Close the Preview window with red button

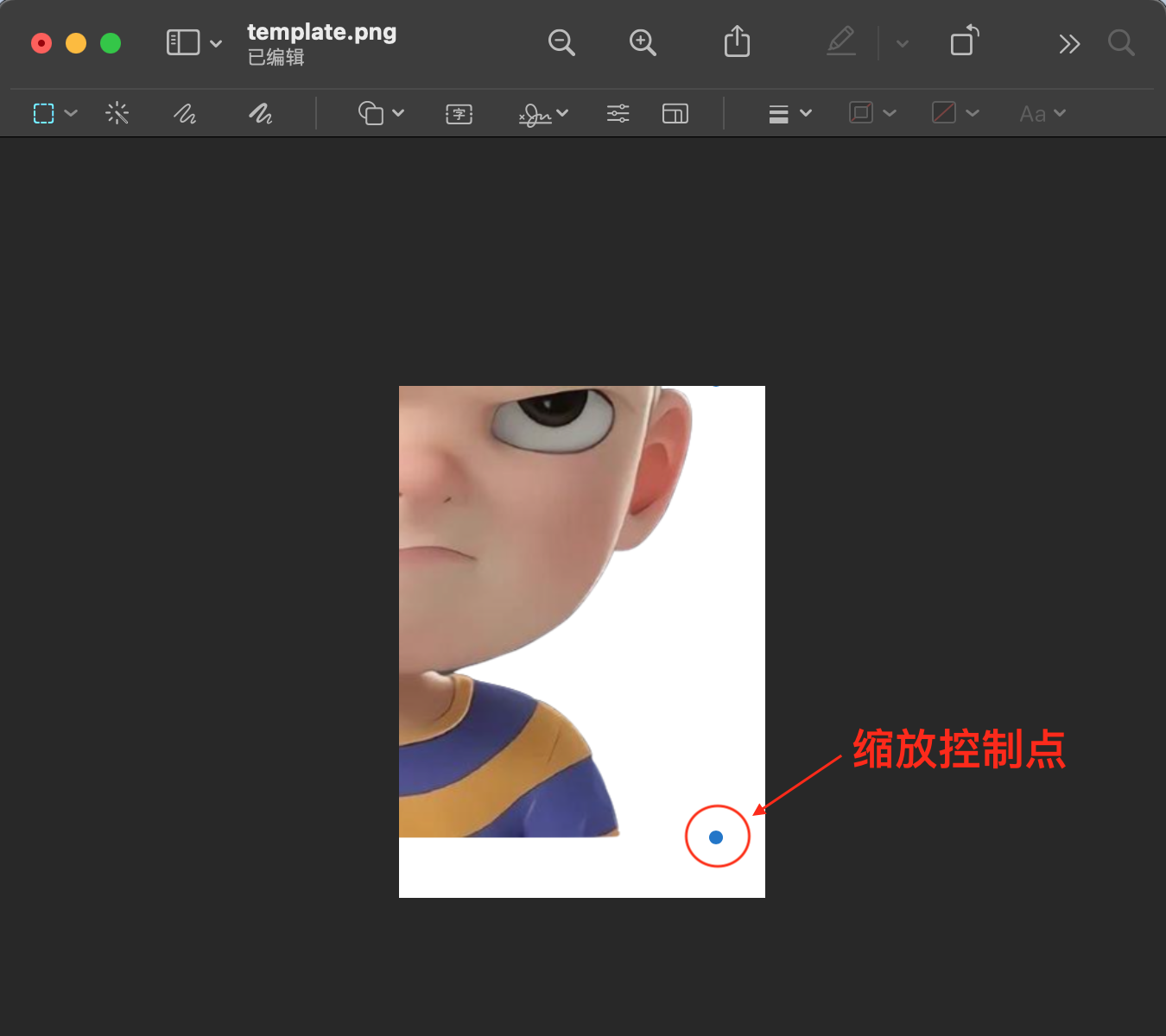(41, 43)
